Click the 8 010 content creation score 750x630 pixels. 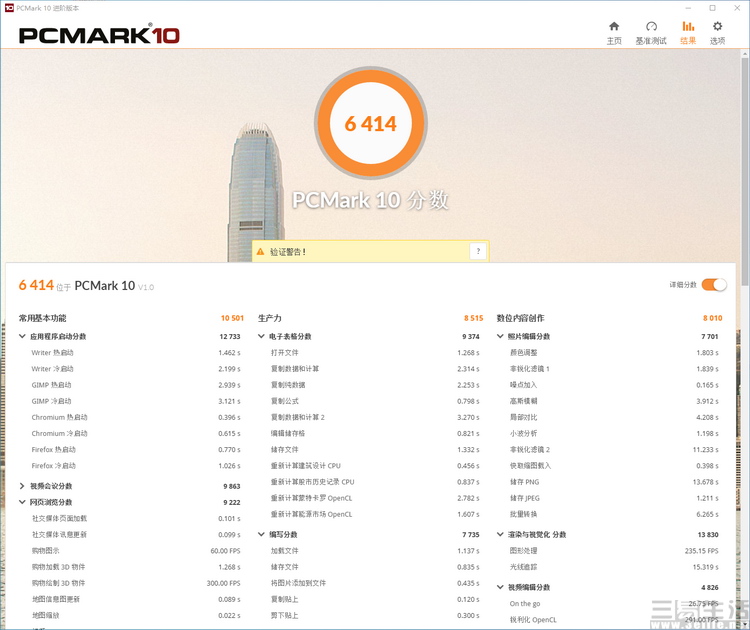(x=713, y=318)
